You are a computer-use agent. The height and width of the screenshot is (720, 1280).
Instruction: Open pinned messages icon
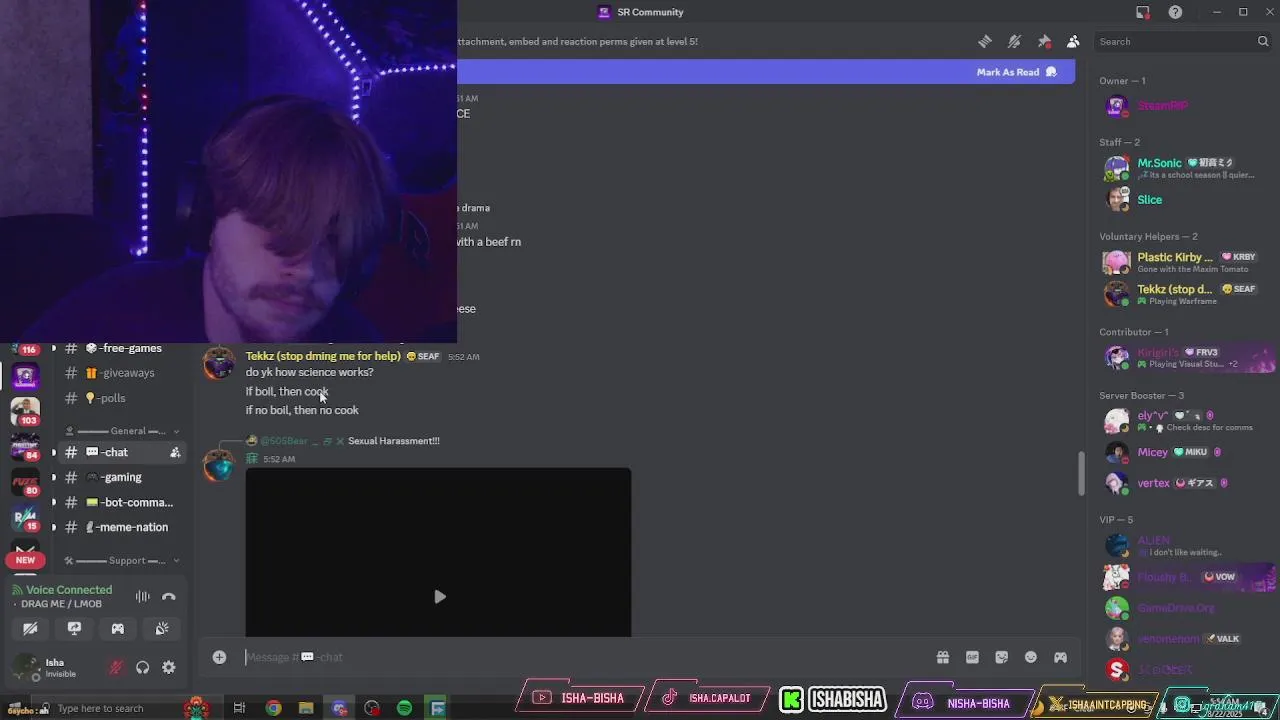[x=1044, y=41]
